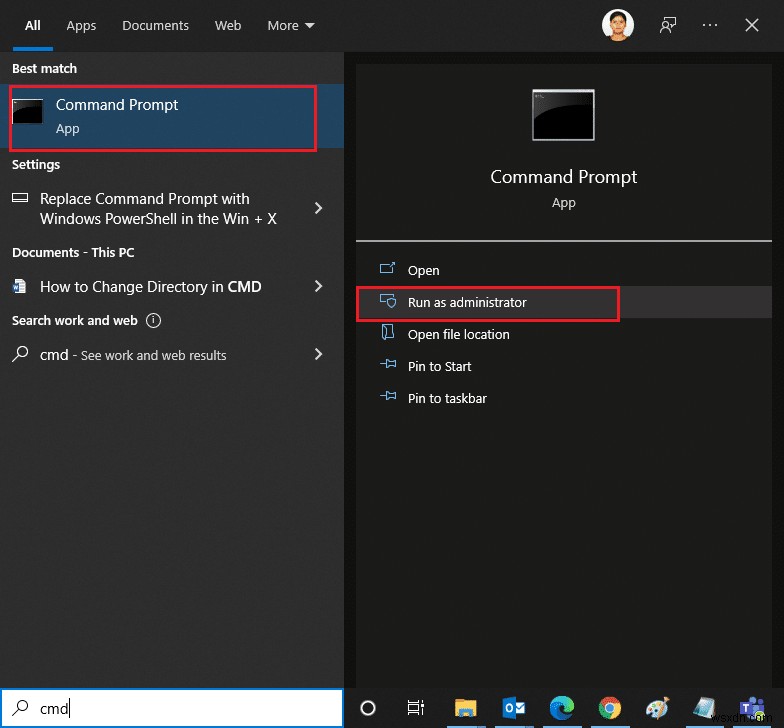Launch Outlook from the taskbar

[x=513, y=708]
